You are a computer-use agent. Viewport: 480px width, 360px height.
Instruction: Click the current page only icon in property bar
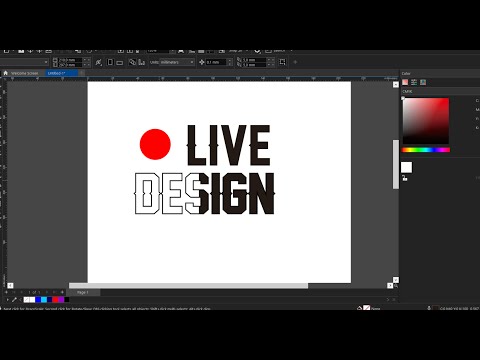coord(142,62)
